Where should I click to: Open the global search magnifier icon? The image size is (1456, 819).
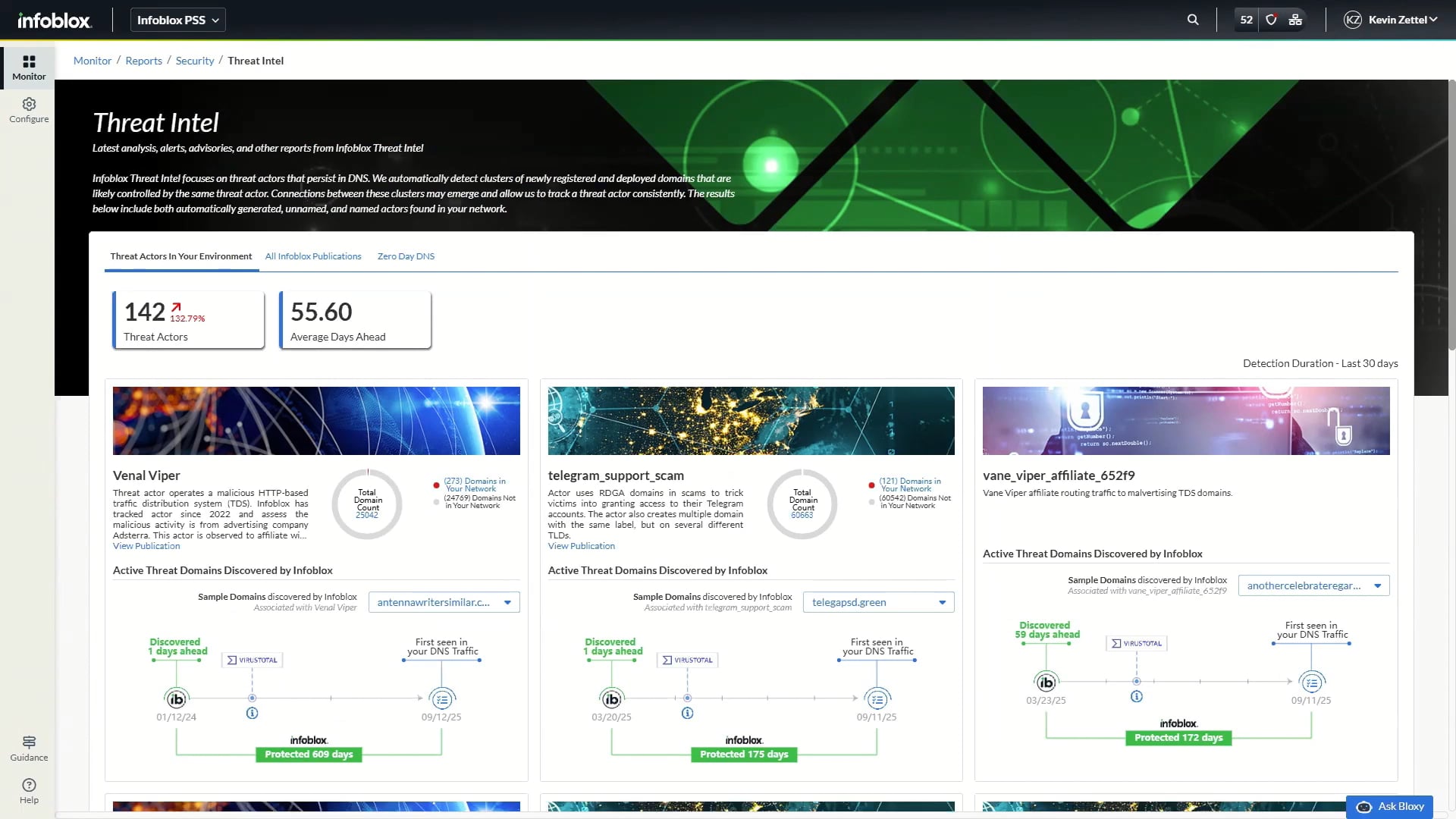(x=1192, y=19)
